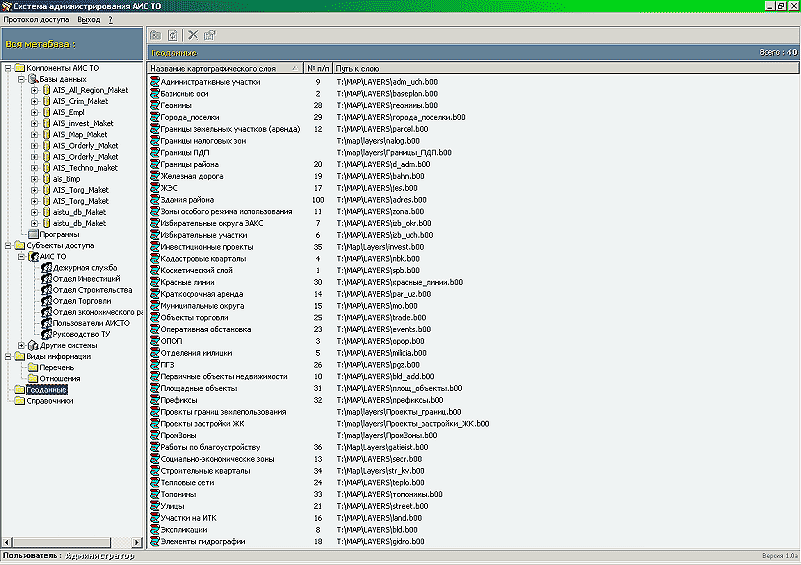Click the properties icon right of delete
The width and height of the screenshot is (801, 565).
(210, 35)
